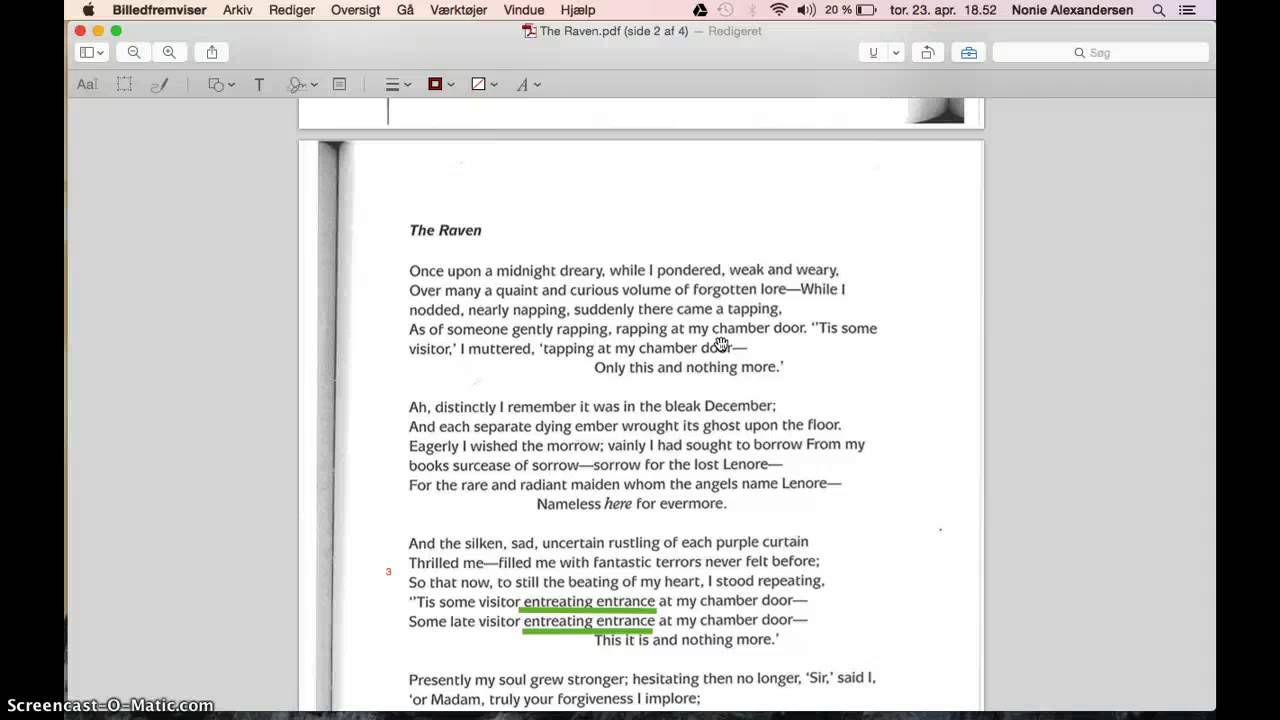Select the Text Selection tool (Aa)
This screenshot has width=1280, height=720.
pyautogui.click(x=87, y=85)
